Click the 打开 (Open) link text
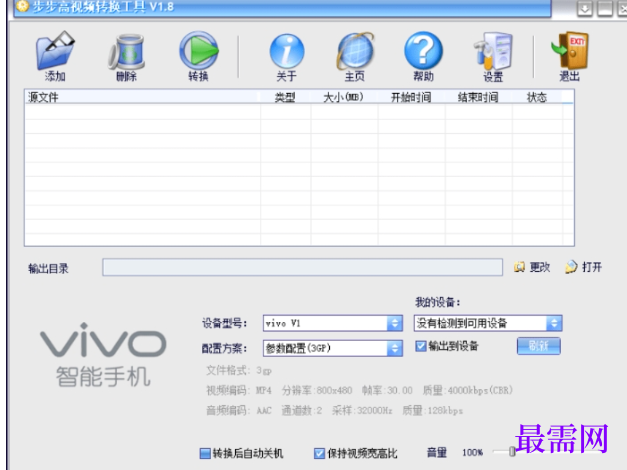This screenshot has height=470, width=627. tap(592, 267)
